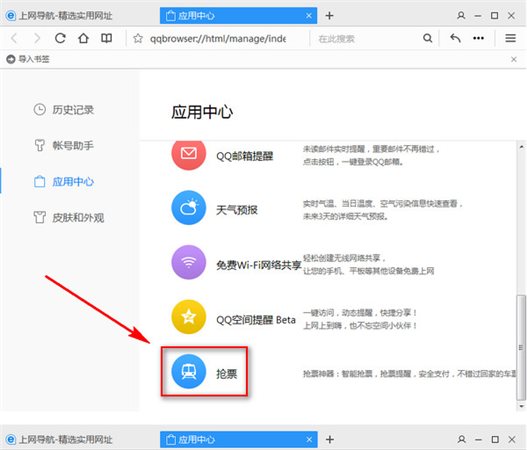Click the undo closed tab arrow
Viewport: 527px width, 450px height.
click(455, 38)
